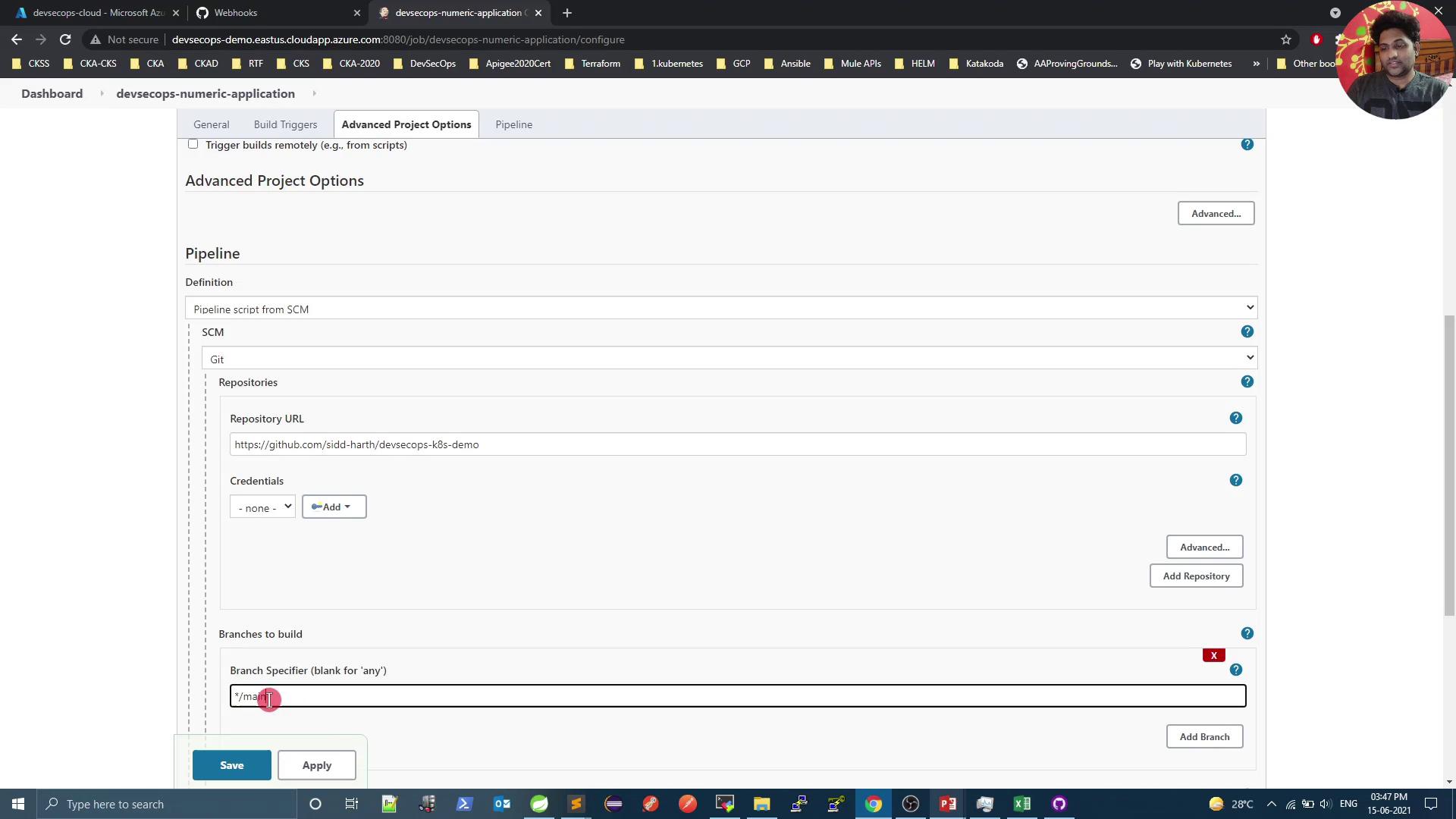Delete branch with red X button

point(1213,655)
